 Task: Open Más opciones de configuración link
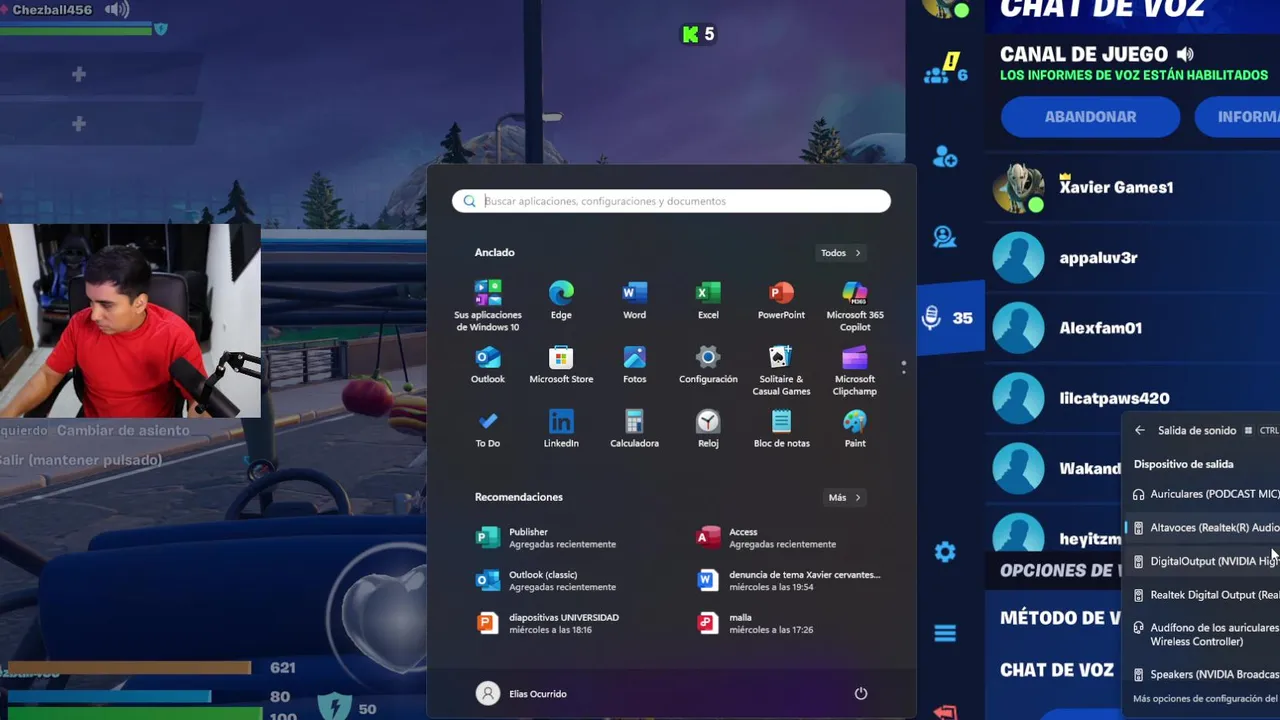click(x=1206, y=699)
